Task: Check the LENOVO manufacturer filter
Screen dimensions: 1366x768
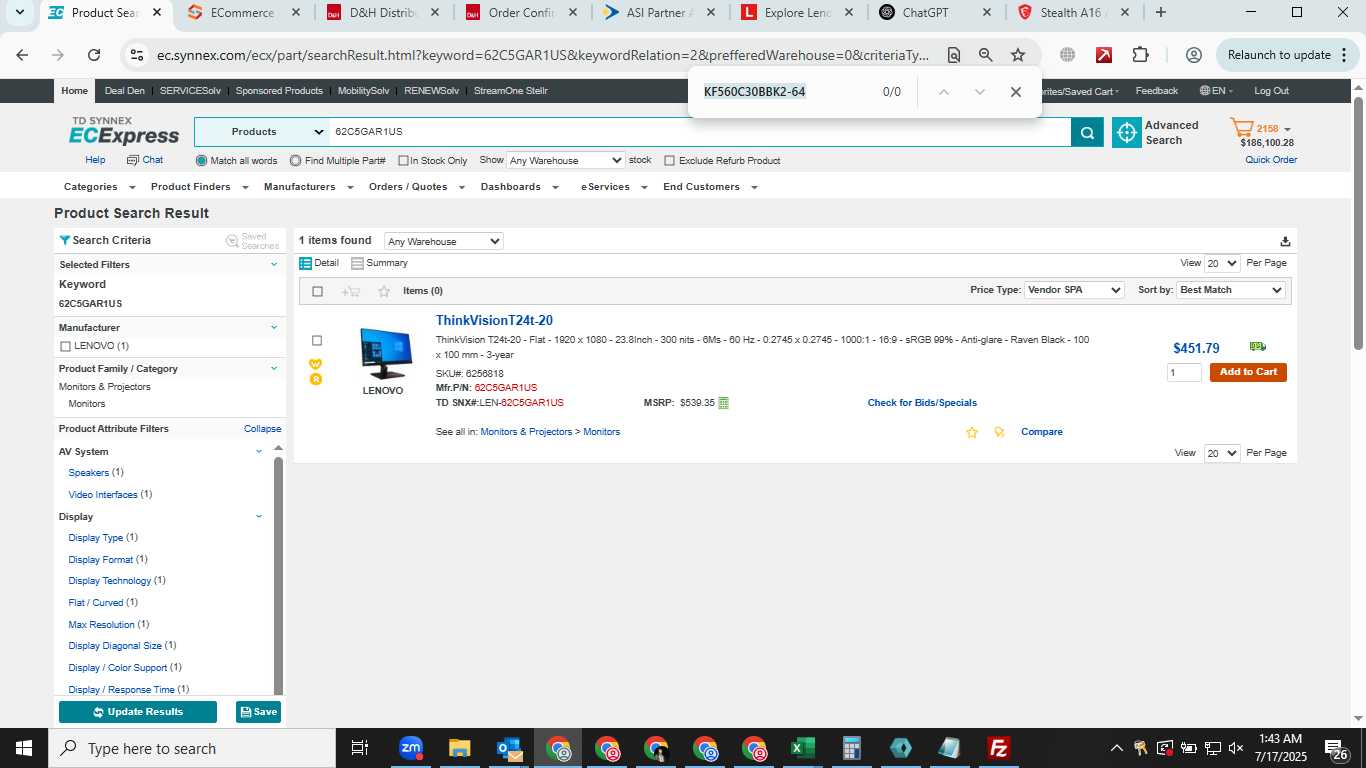Action: pos(66,346)
